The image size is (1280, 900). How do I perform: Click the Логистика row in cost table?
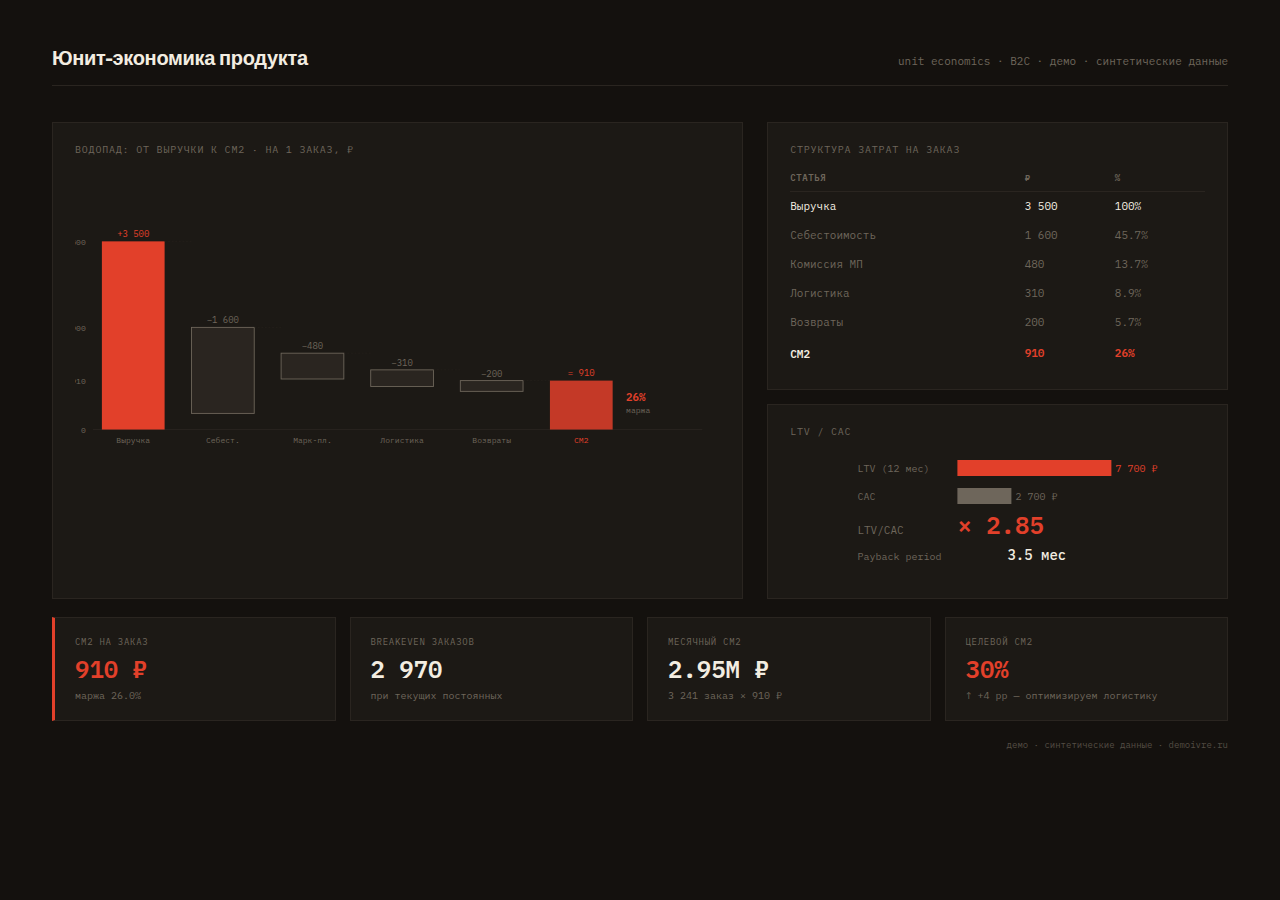997,293
